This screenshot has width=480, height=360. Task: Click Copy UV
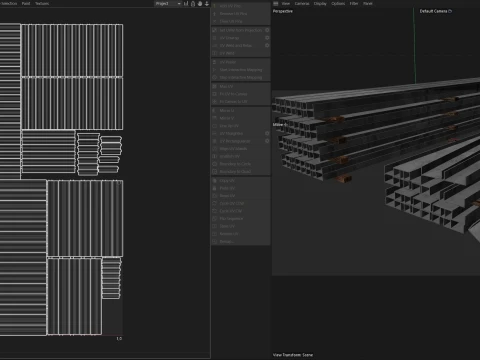tap(240, 181)
